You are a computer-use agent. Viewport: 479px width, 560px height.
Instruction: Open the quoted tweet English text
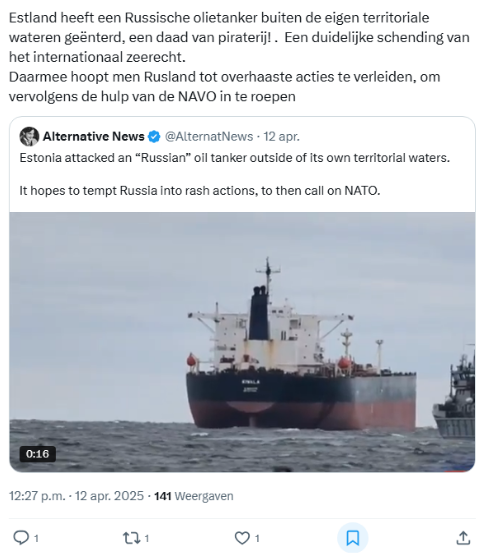[235, 174]
